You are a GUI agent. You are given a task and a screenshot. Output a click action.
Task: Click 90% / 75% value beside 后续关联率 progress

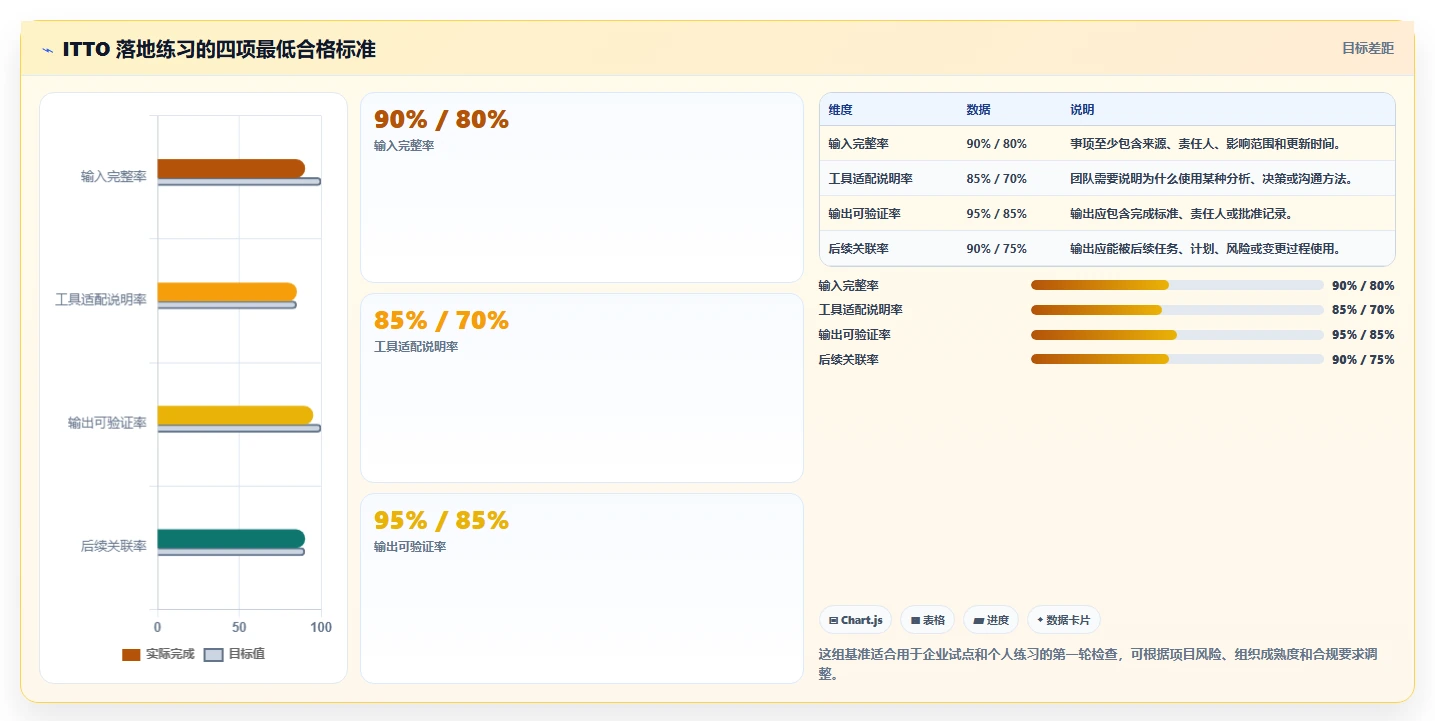click(x=1363, y=360)
